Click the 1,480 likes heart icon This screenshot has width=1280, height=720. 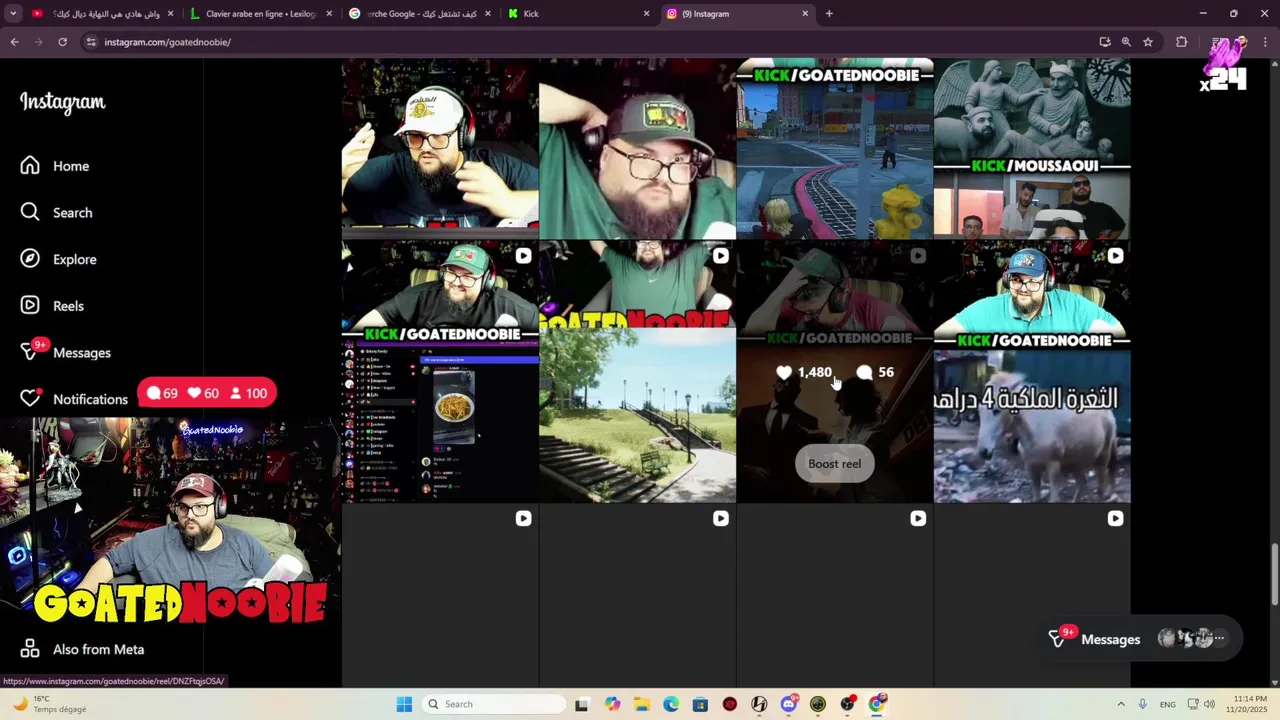(784, 372)
